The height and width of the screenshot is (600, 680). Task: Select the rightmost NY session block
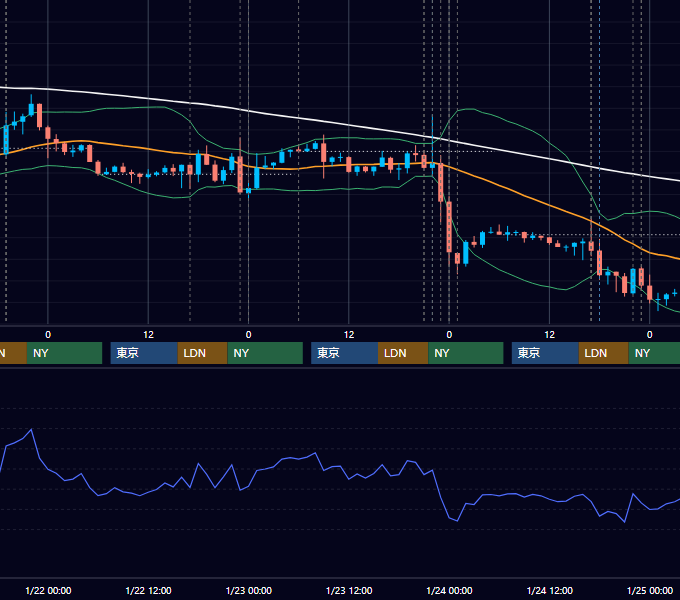point(654,353)
